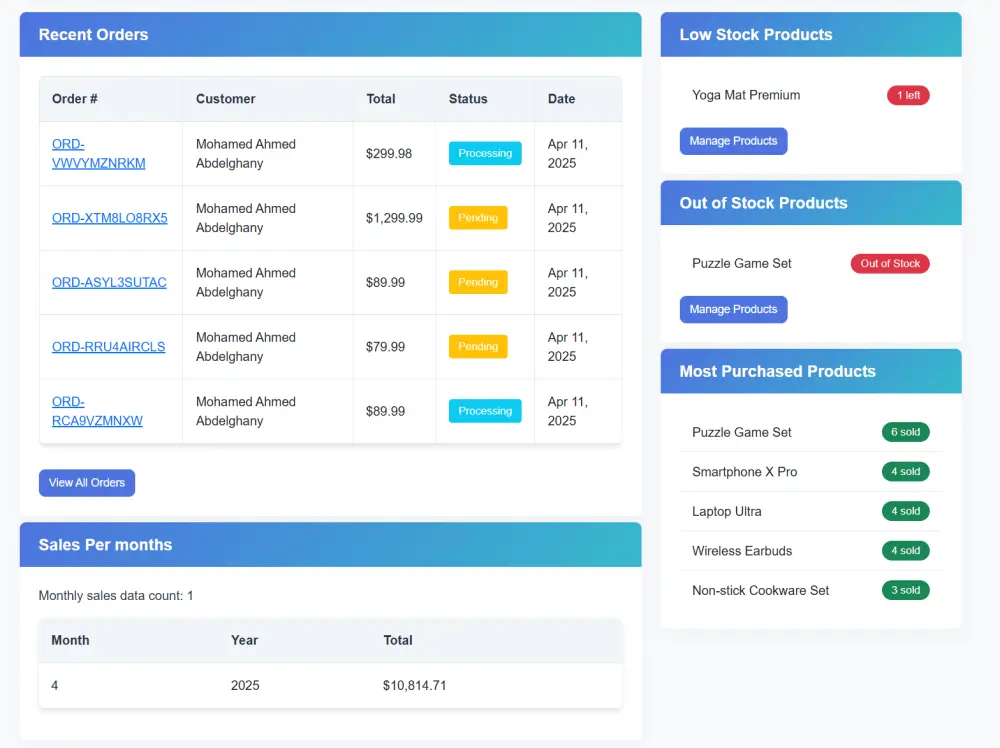Image resolution: width=1000 pixels, height=748 pixels.
Task: Click the April 2025 monthly sales row
Action: (330, 686)
